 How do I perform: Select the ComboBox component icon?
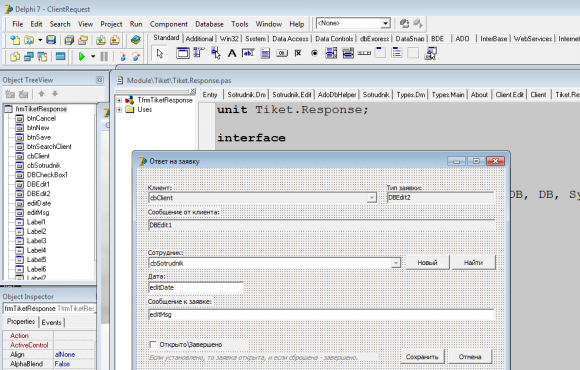[x=348, y=53]
